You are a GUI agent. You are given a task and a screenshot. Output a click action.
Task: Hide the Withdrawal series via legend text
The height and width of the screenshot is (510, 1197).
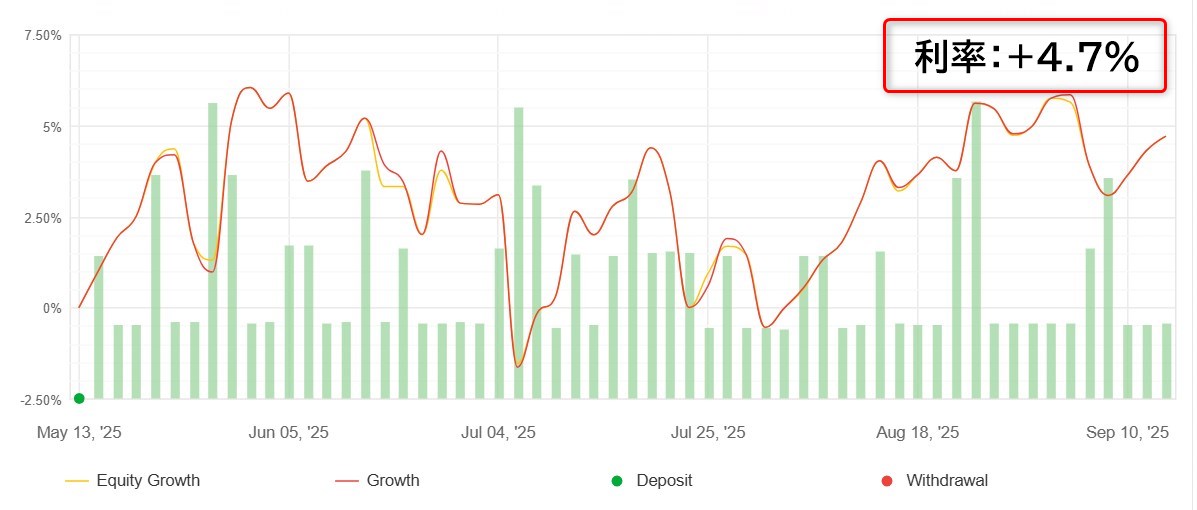pos(946,481)
